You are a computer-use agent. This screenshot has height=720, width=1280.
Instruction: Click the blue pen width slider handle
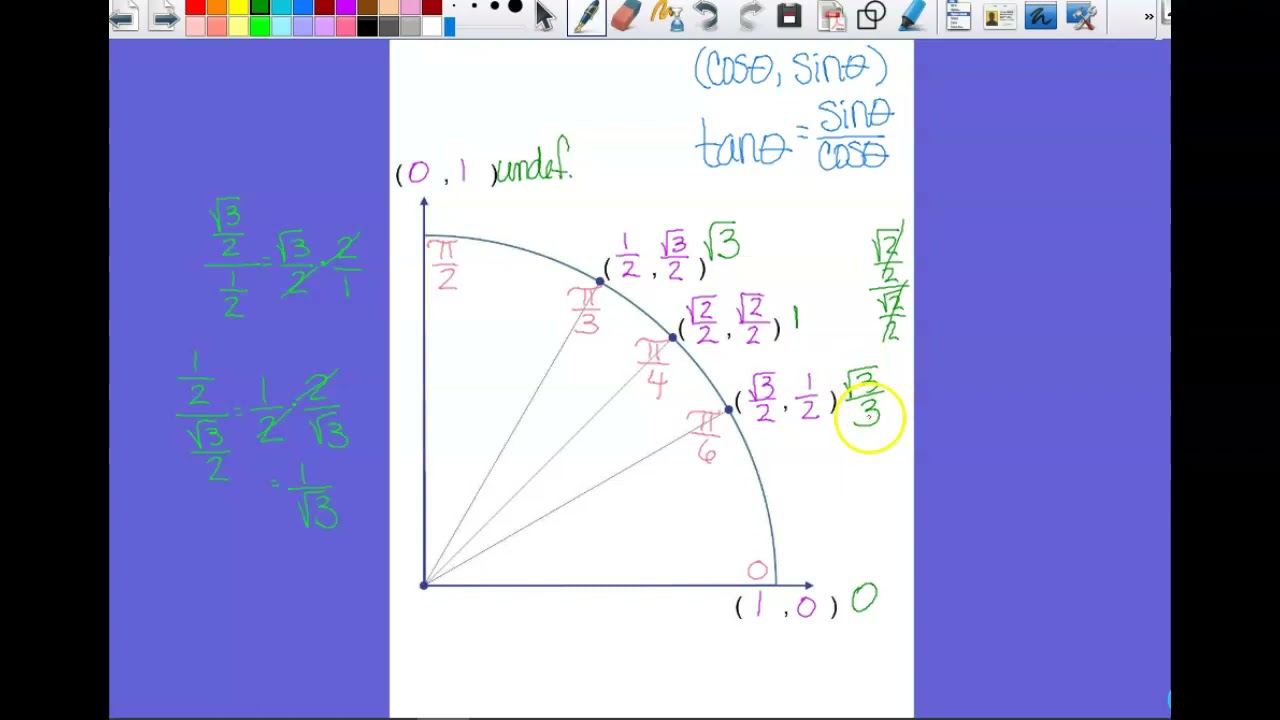449,27
